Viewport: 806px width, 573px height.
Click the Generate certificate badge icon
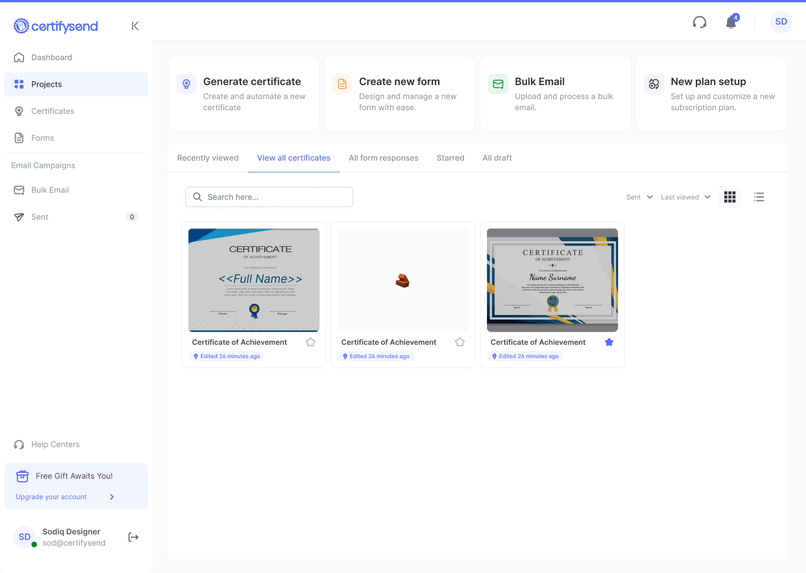coord(186,84)
